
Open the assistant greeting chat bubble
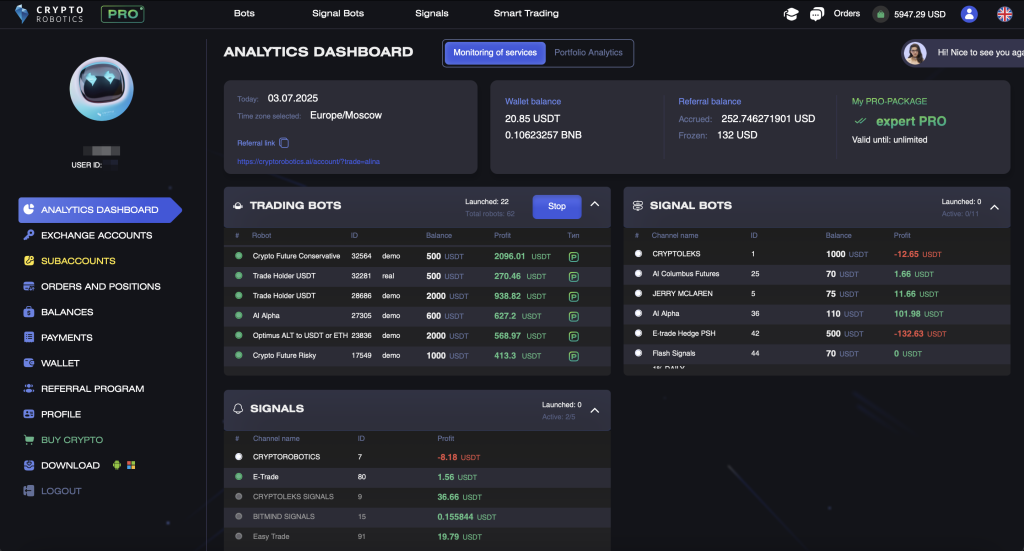(963, 53)
